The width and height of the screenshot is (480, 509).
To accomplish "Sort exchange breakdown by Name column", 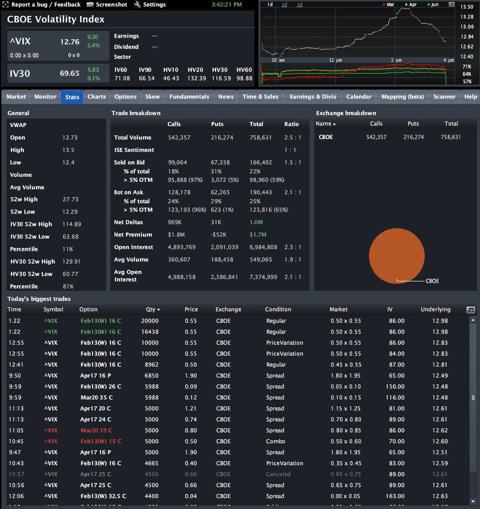I will coord(325,124).
